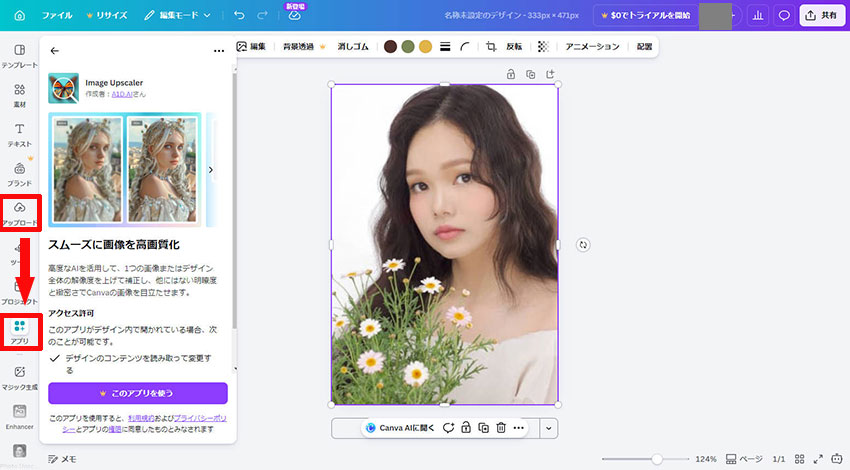Open the アップロード sidebar panel

click(20, 214)
